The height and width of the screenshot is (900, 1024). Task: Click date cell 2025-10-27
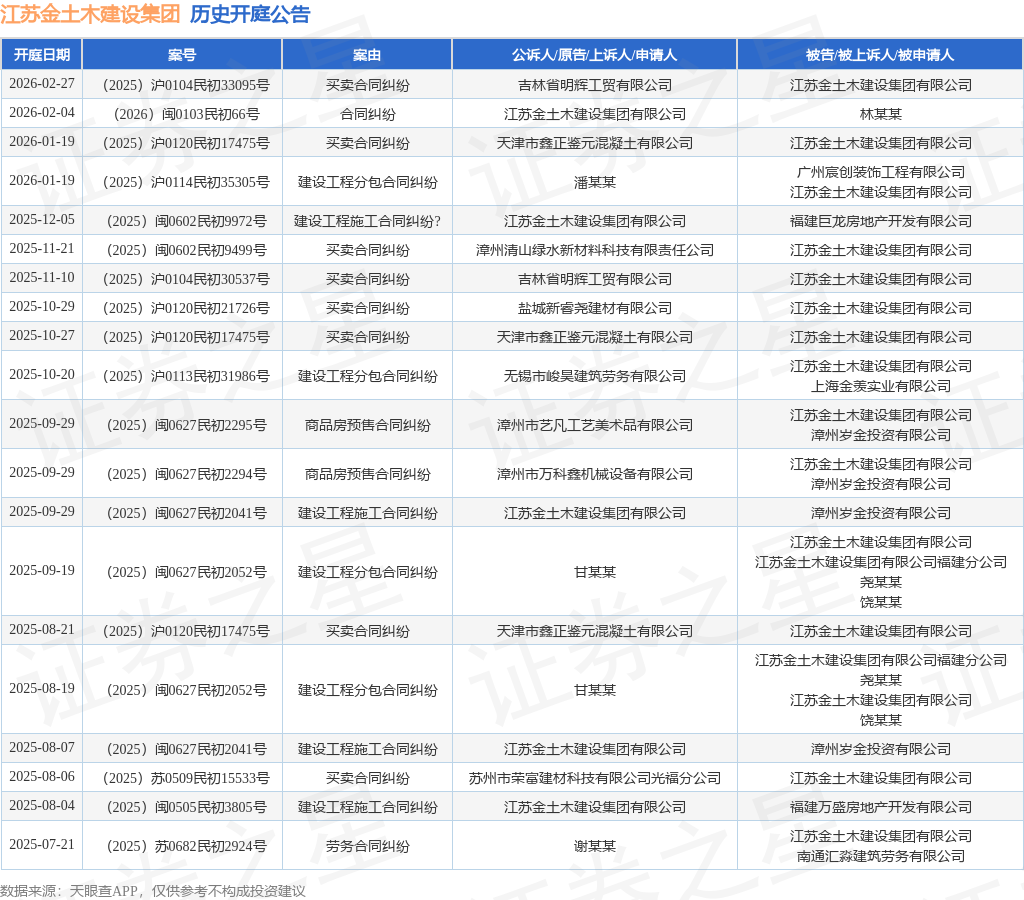coord(42,335)
